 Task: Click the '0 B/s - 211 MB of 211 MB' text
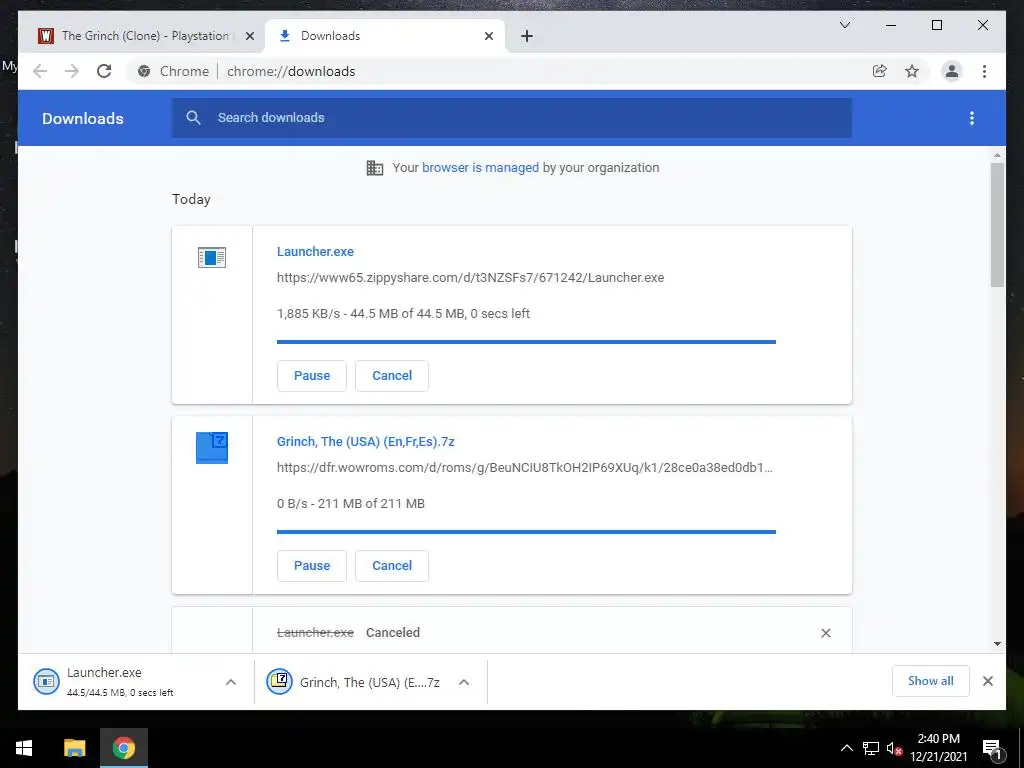pos(351,504)
